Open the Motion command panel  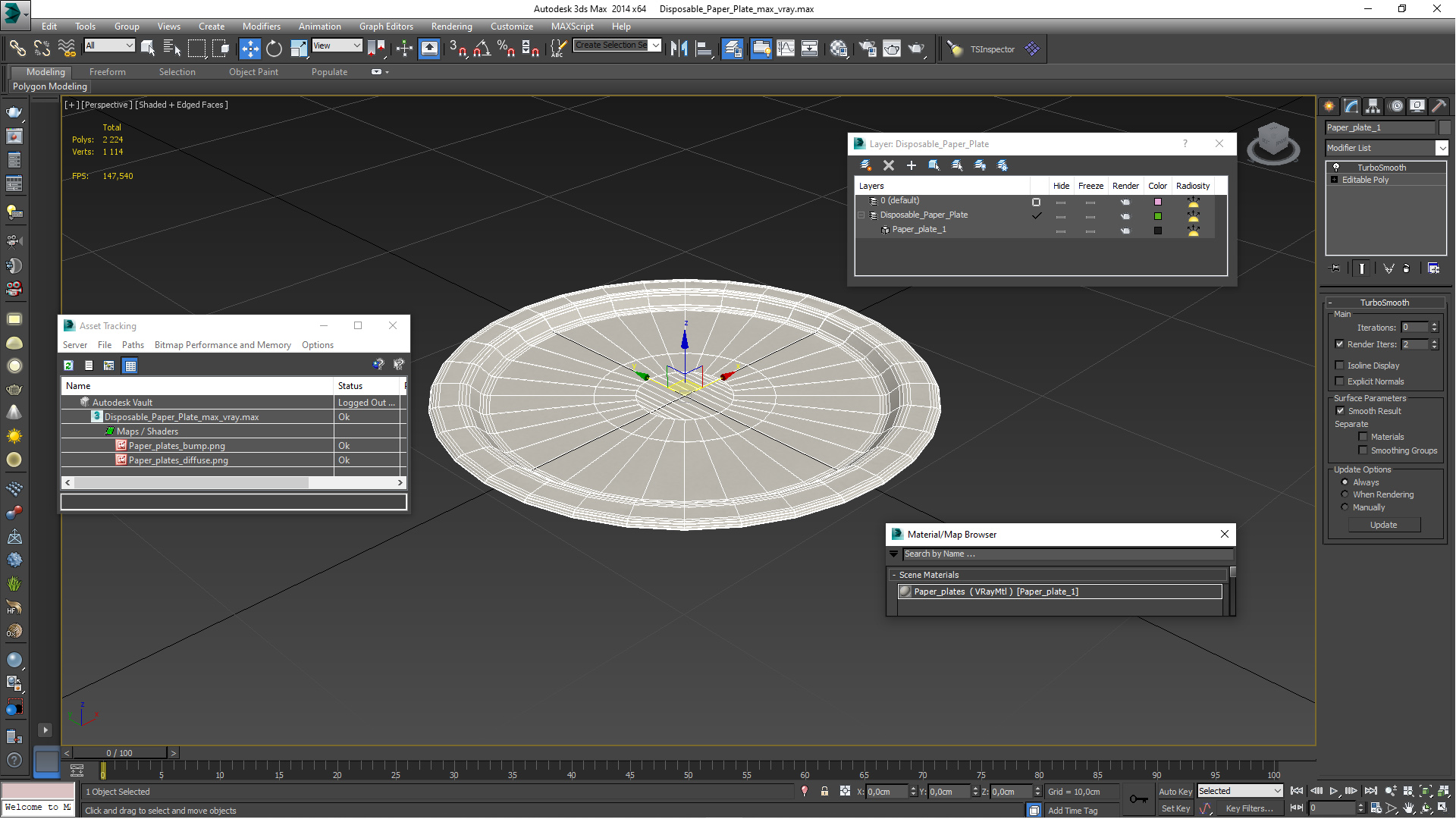point(1396,106)
